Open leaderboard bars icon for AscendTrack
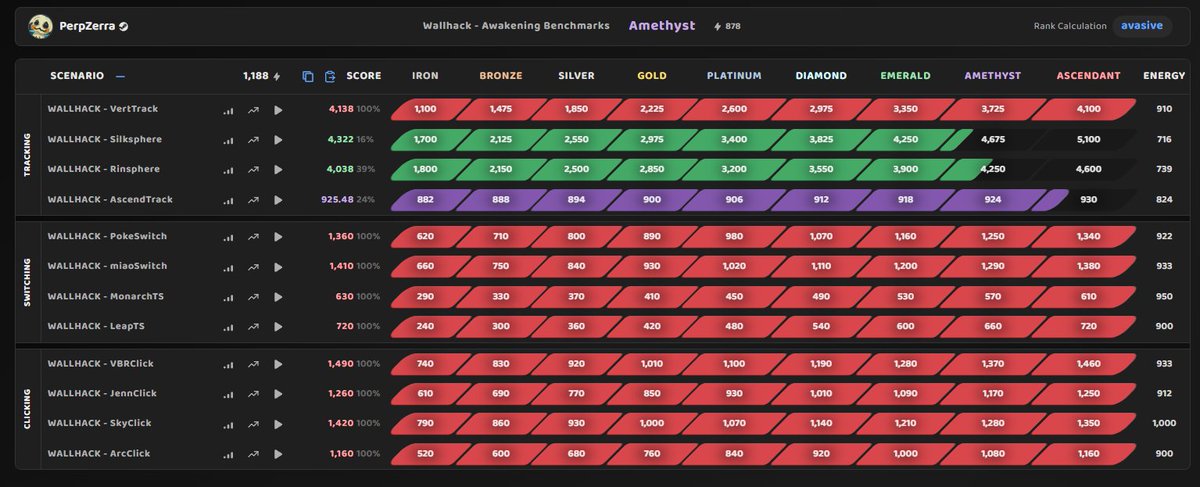Image resolution: width=1200 pixels, height=487 pixels. 228,200
